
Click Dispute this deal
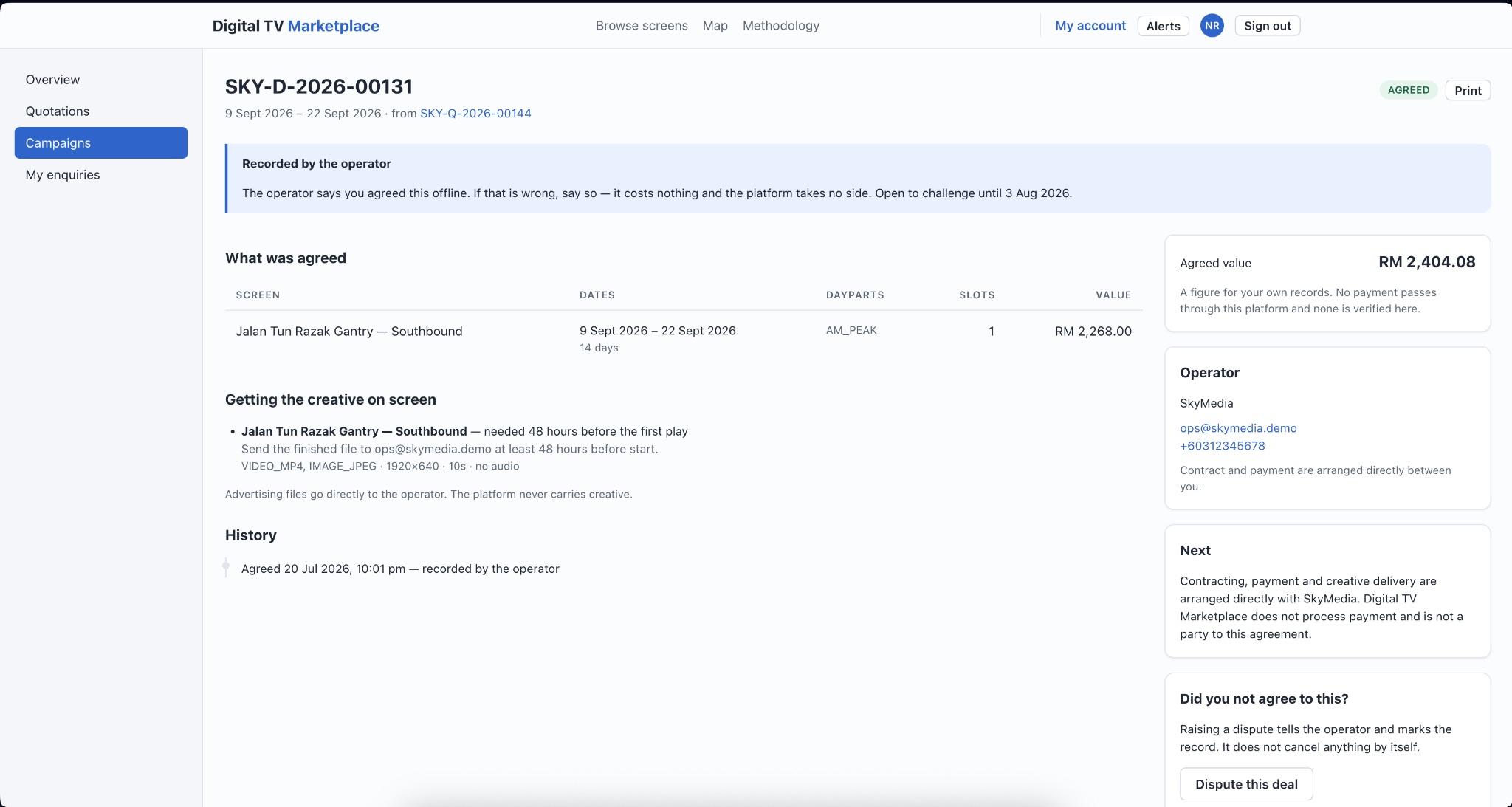[x=1246, y=784]
